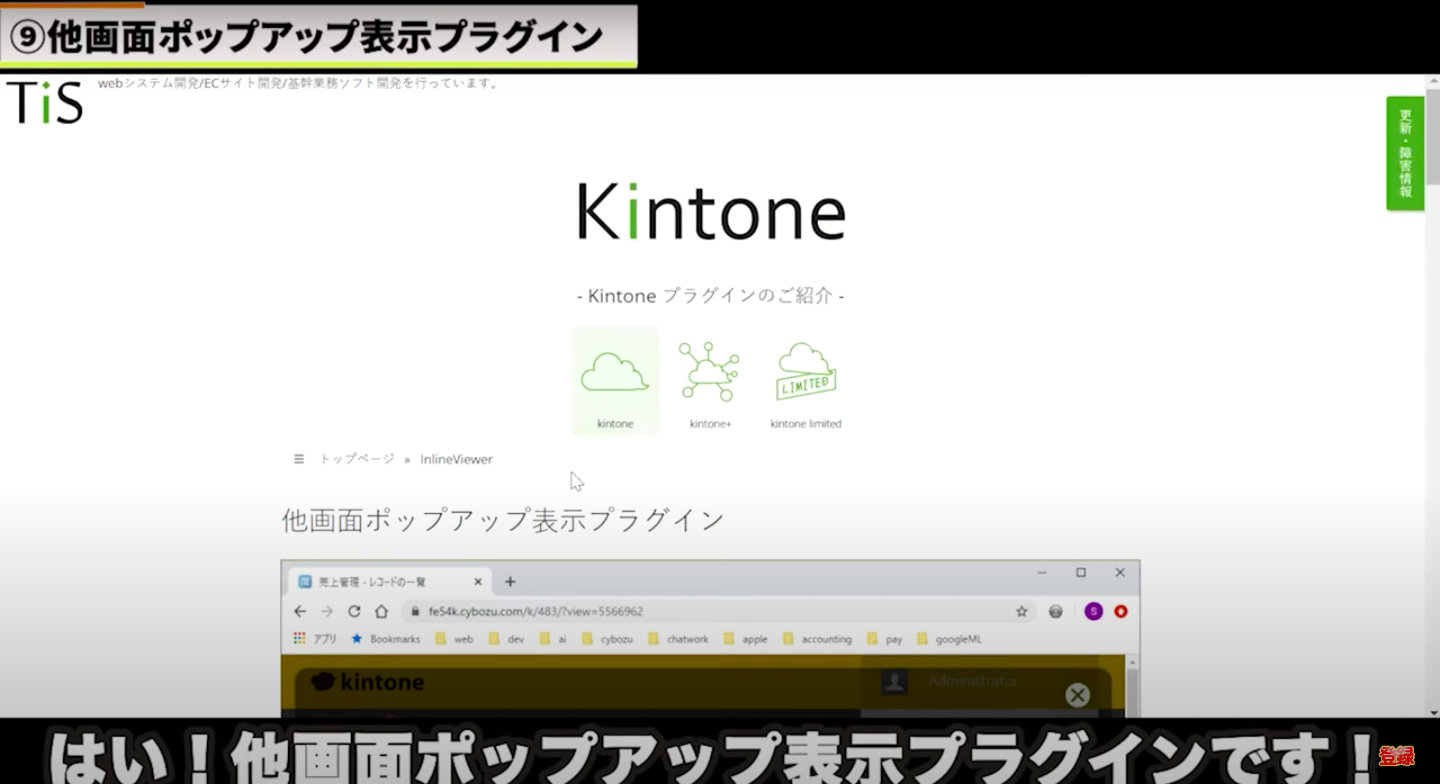Click the large Kintone logo heading
The image size is (1440, 784).
[x=711, y=211]
